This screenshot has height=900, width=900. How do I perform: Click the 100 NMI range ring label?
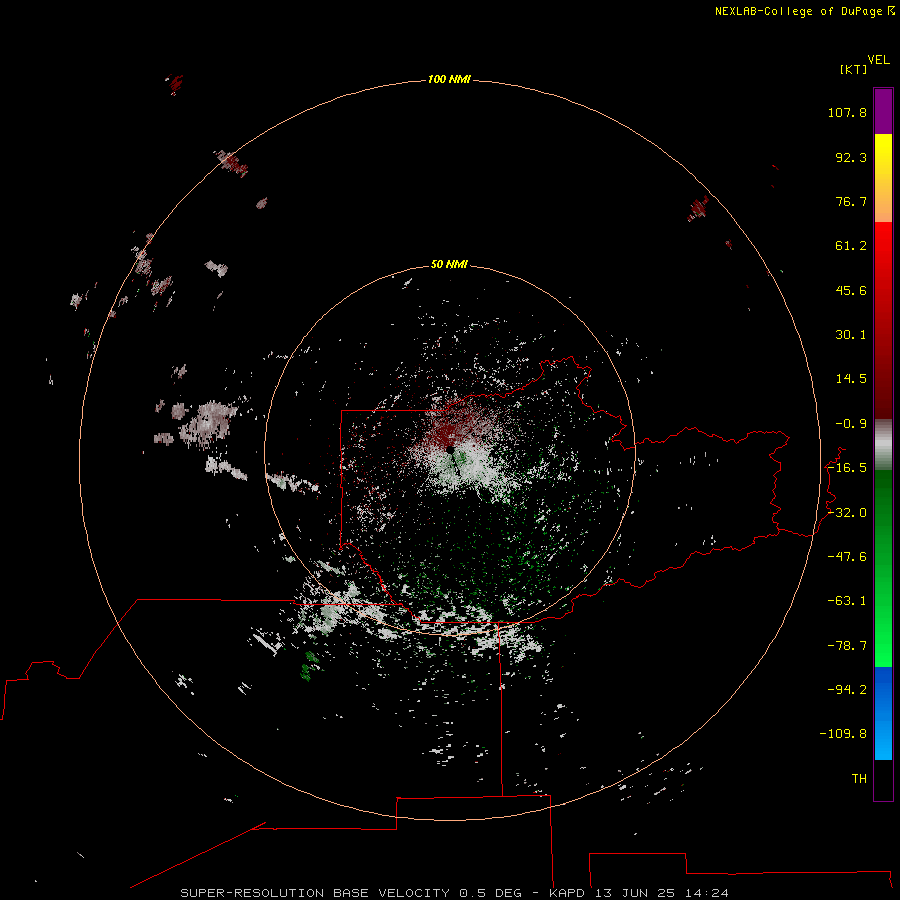[449, 79]
